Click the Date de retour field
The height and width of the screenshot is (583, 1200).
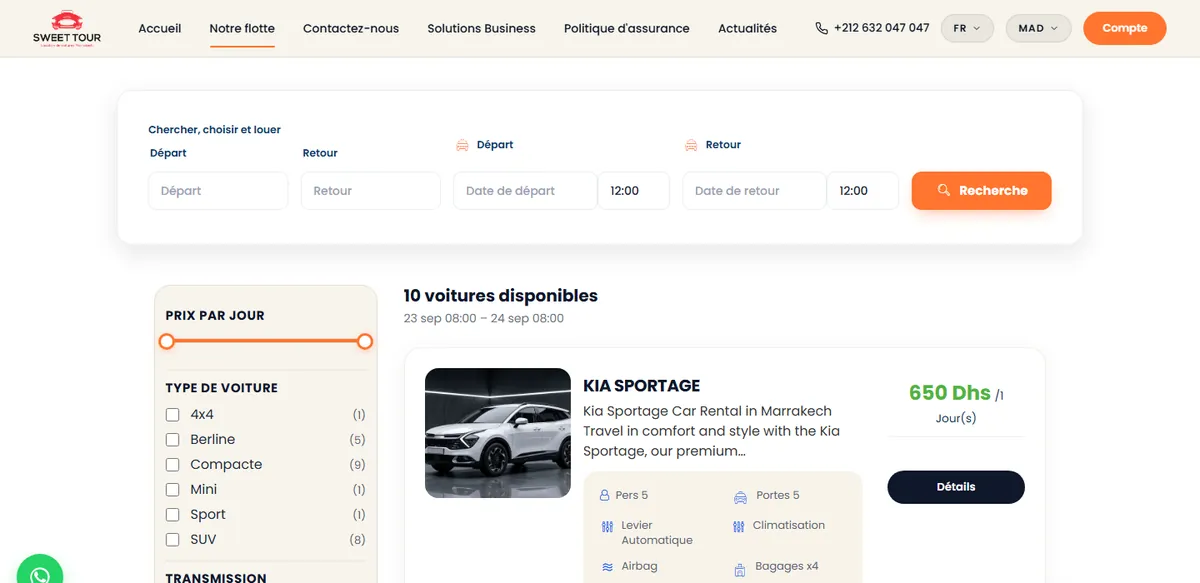click(x=754, y=191)
